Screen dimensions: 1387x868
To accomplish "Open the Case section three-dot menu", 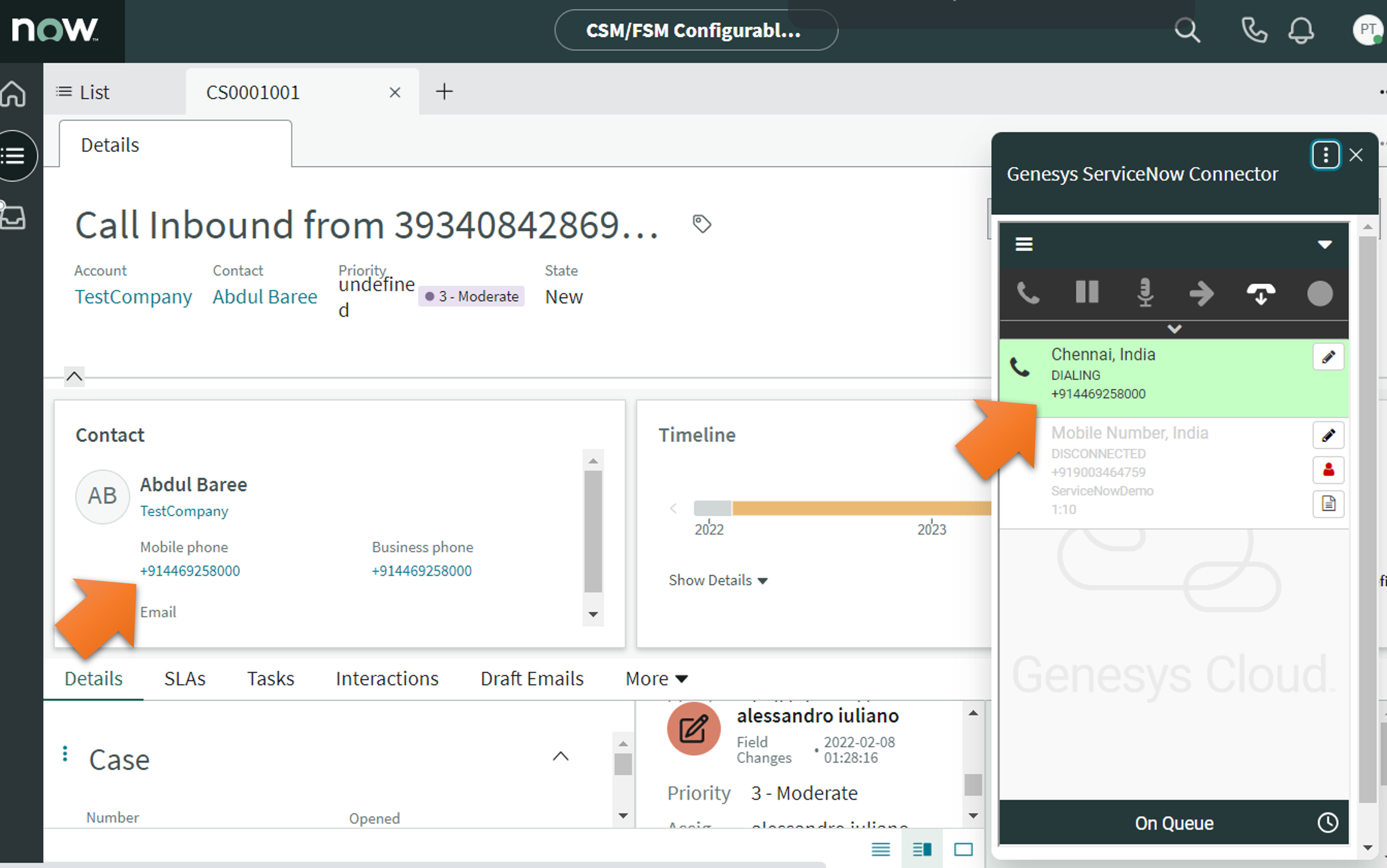I will pyautogui.click(x=65, y=754).
